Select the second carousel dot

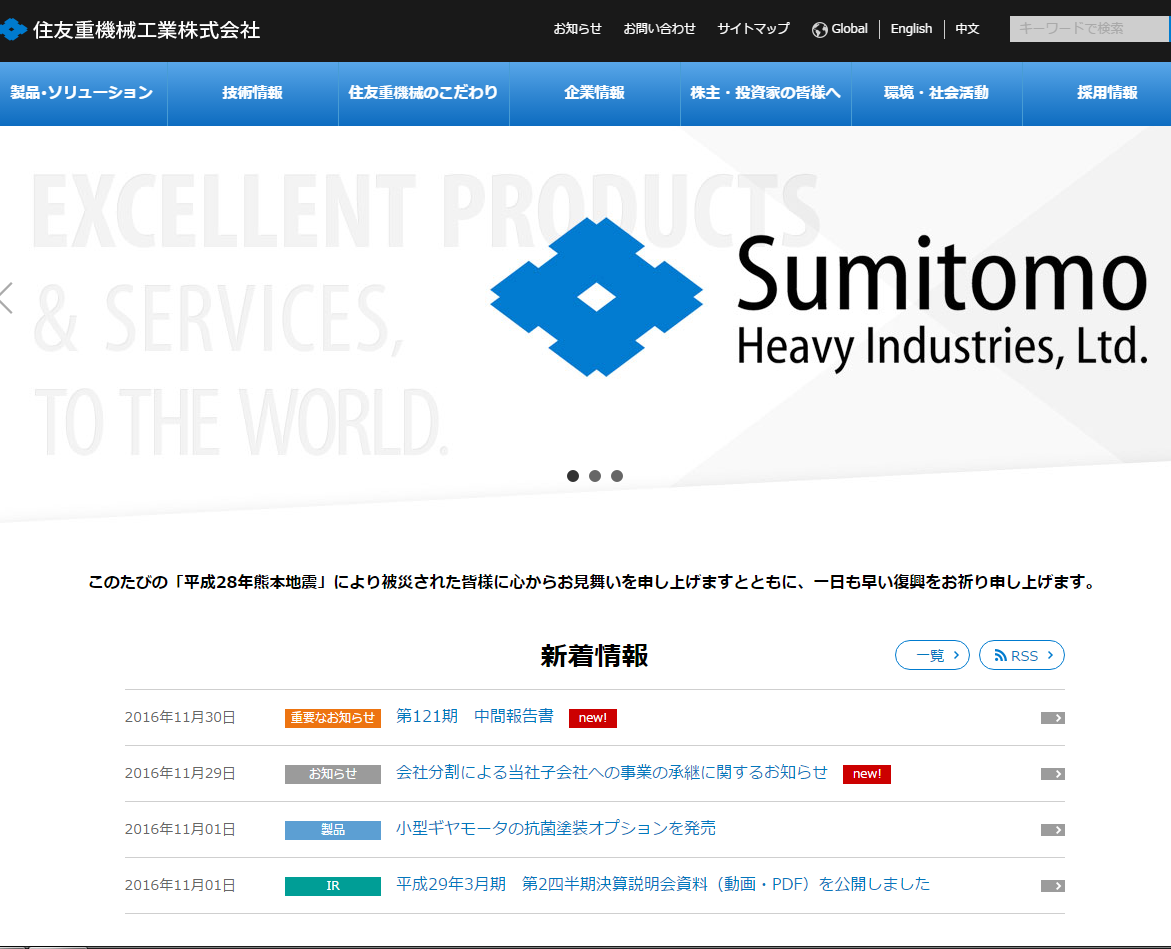(595, 476)
